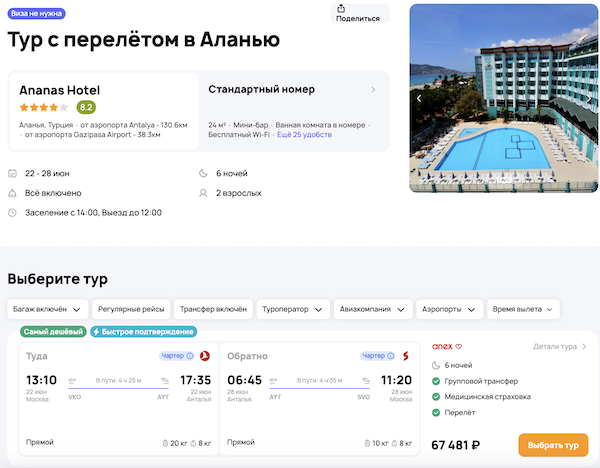
Task: Toggle the Регулярные рейсы filter
Action: tap(131, 309)
